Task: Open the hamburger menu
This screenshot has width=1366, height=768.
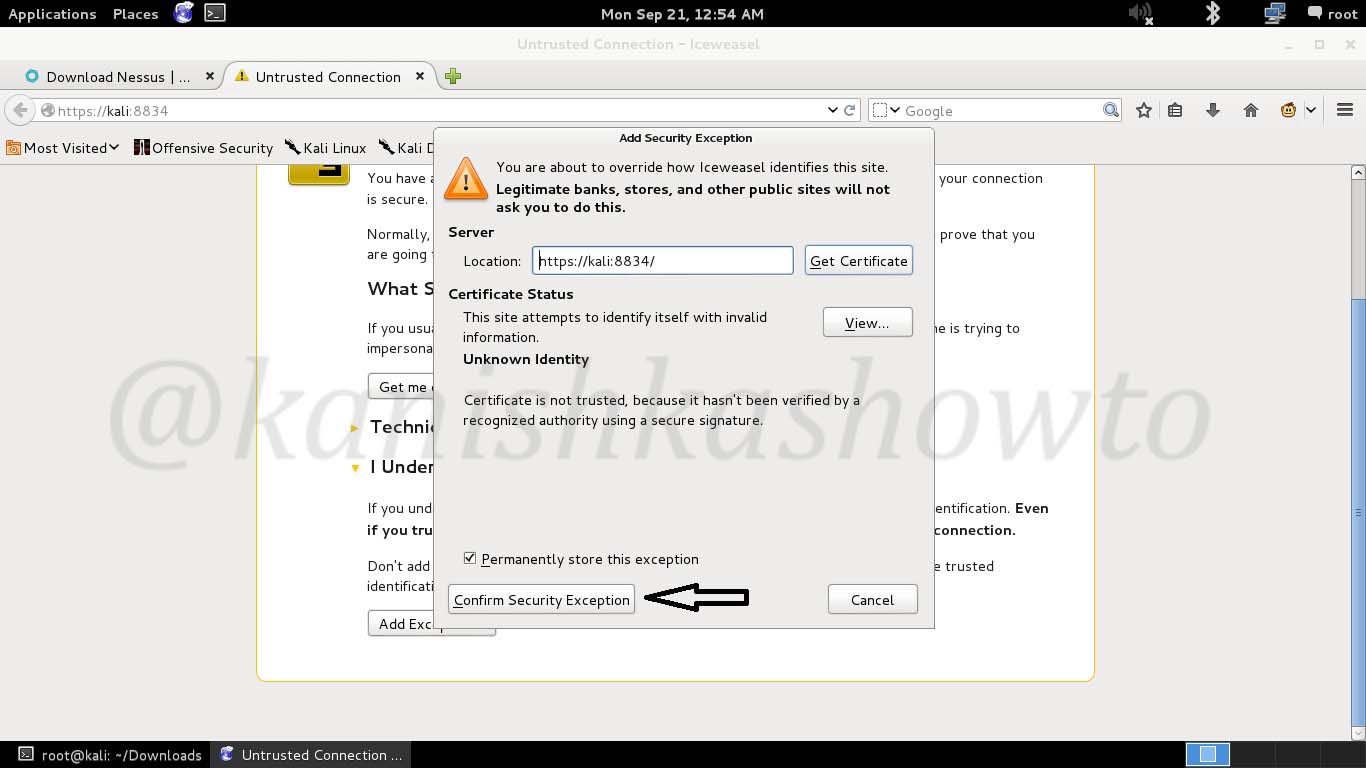Action: pyautogui.click(x=1345, y=111)
